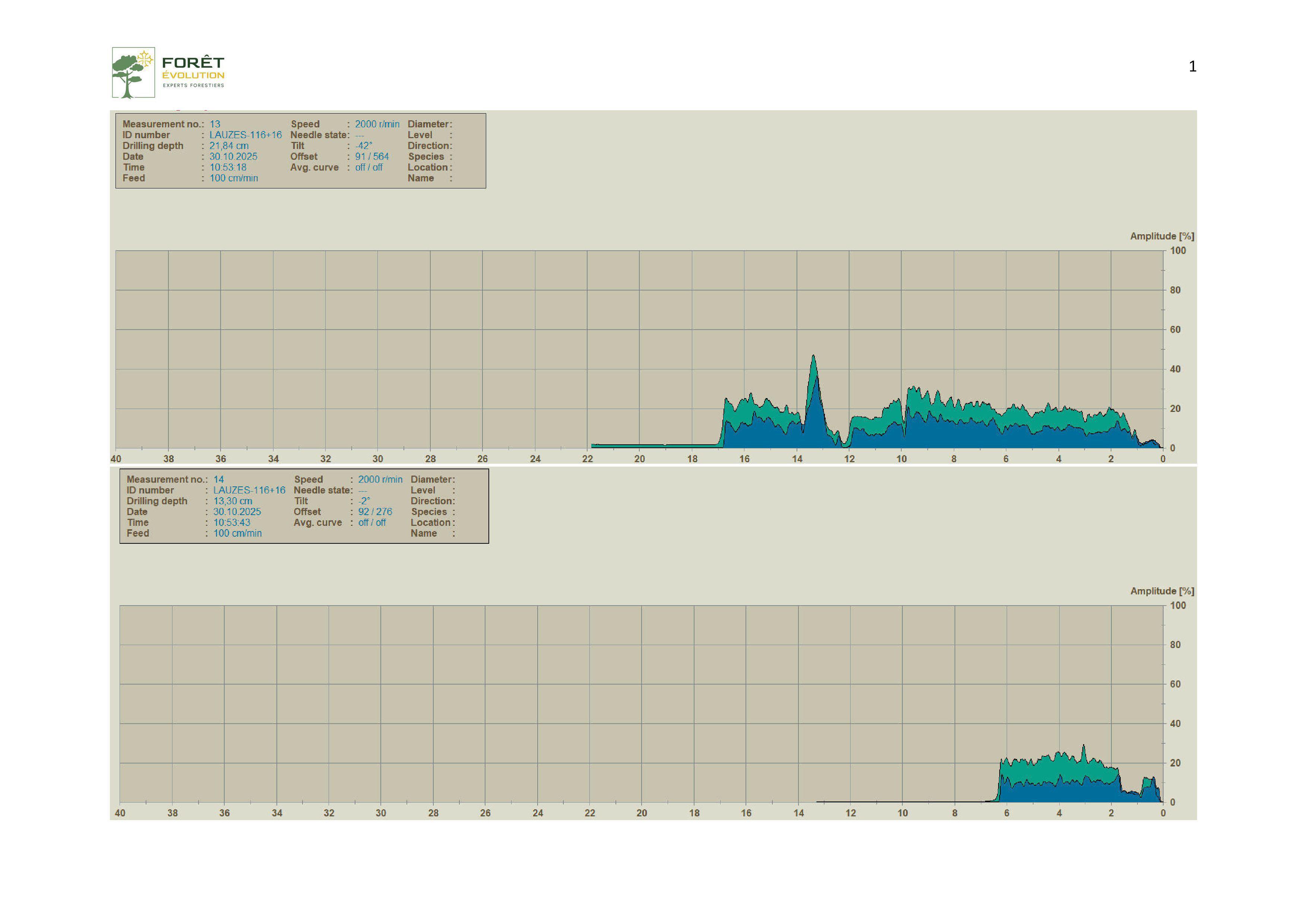Image resolution: width=1307 pixels, height=924 pixels.
Task: Click ID number LAUZES-116+16 in measurement 13
Action: [x=246, y=135]
